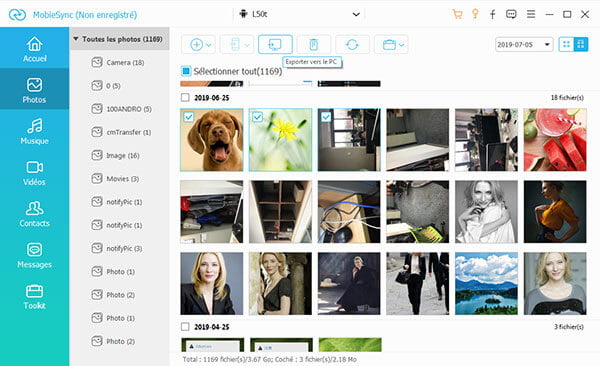Refresh the photo list

352,44
